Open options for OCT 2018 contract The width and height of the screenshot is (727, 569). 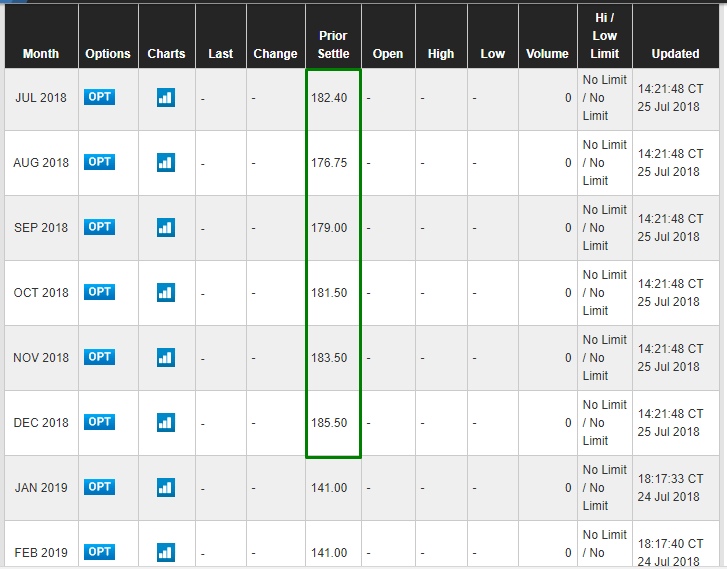pos(99,292)
